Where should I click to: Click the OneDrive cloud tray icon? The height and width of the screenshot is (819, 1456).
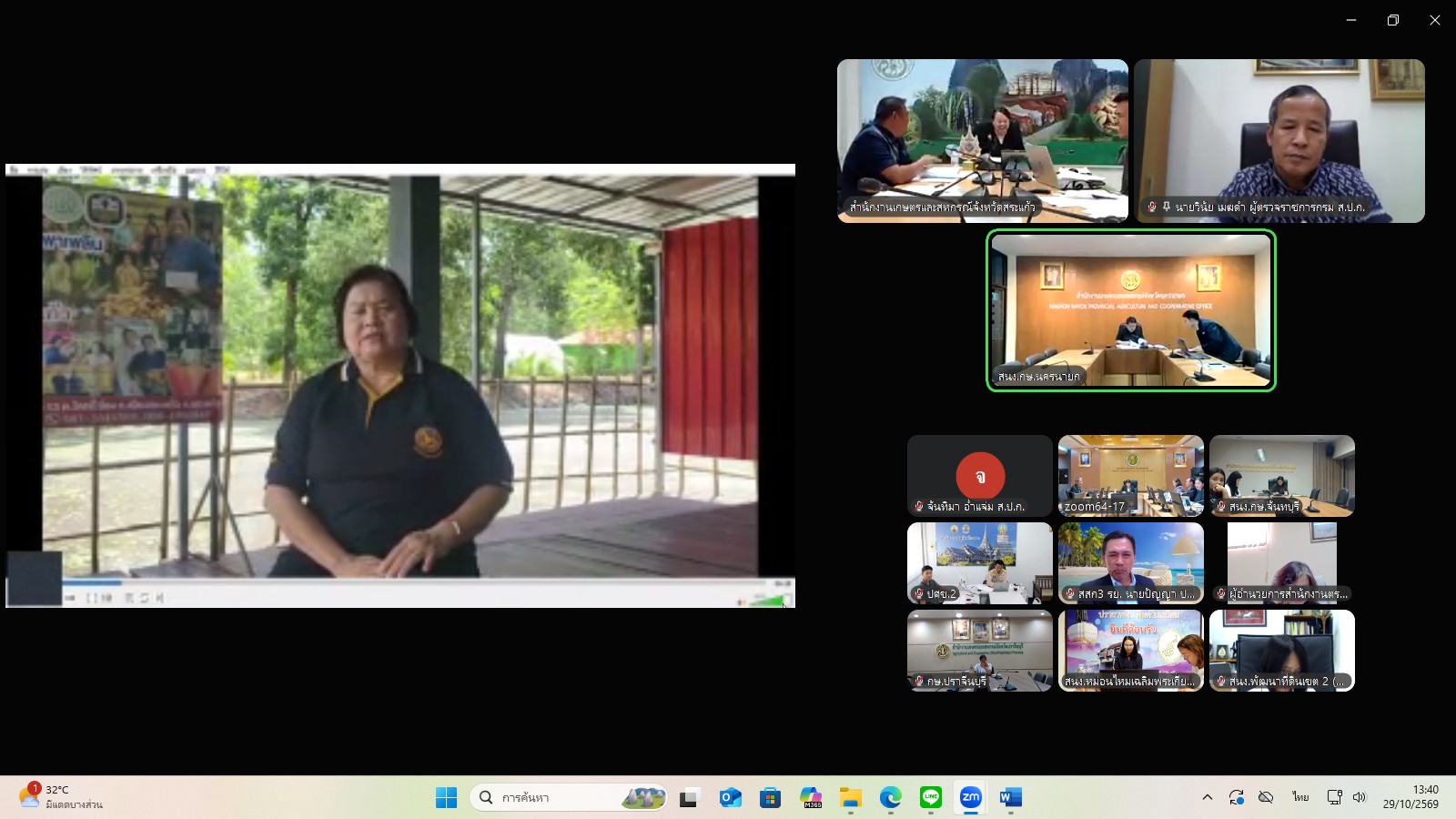coord(1266,797)
